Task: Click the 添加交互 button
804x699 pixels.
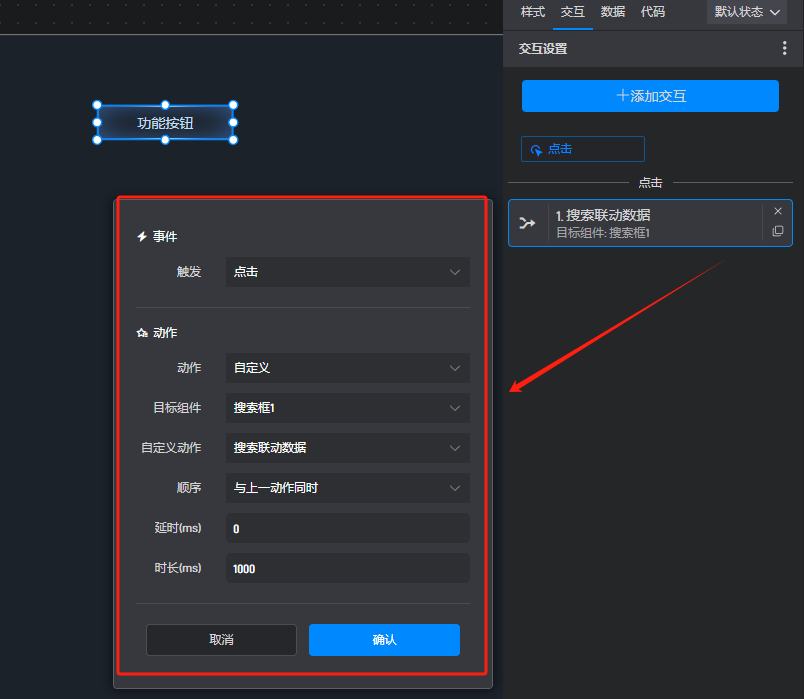Action: [x=650, y=96]
